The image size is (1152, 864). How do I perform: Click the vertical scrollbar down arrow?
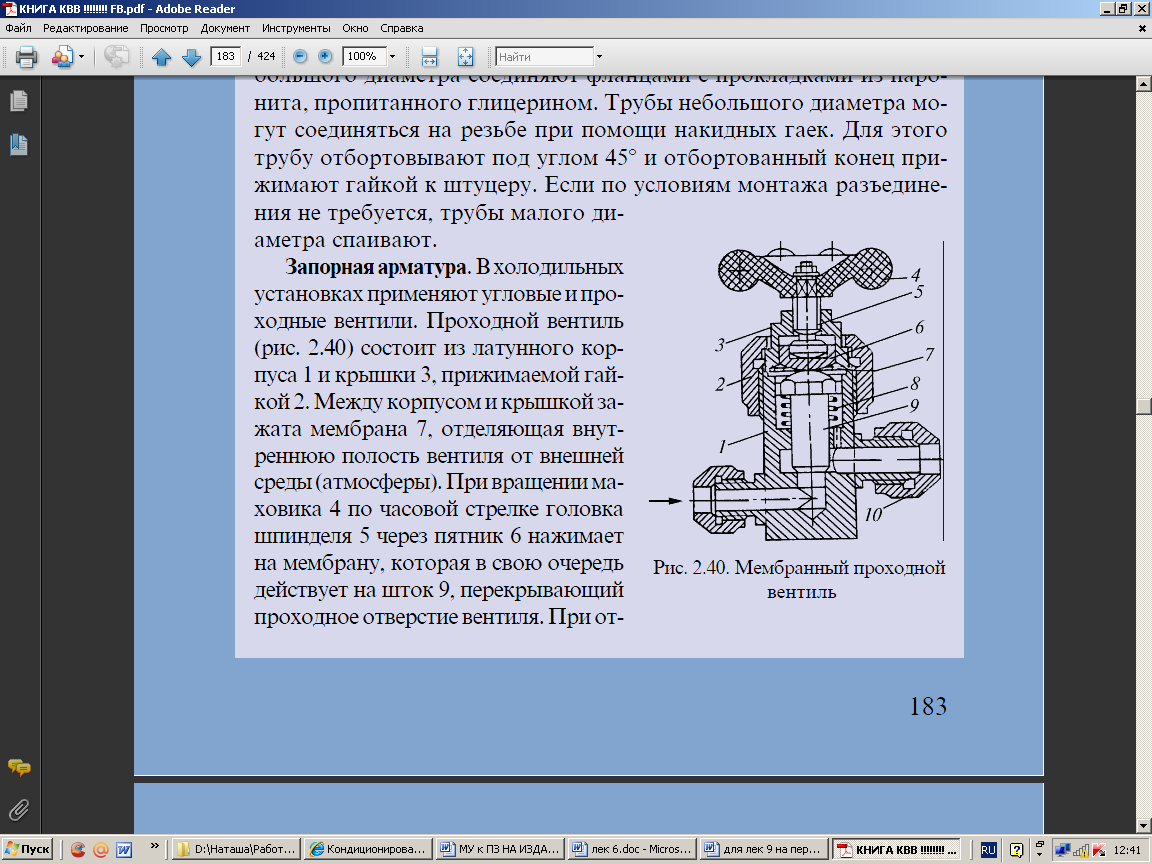1143,826
